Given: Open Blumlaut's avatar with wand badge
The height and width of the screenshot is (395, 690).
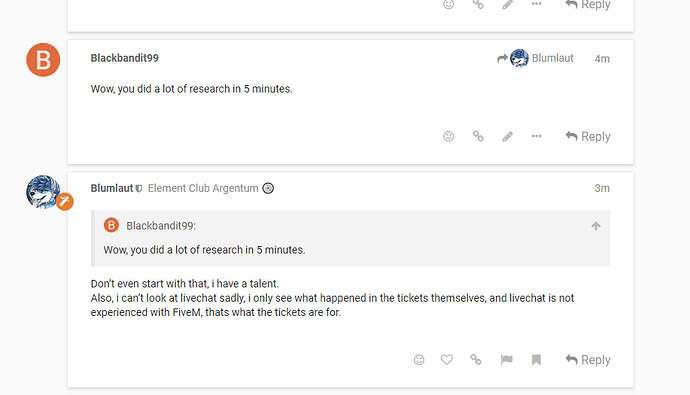Looking at the screenshot, I should pyautogui.click(x=43, y=192).
